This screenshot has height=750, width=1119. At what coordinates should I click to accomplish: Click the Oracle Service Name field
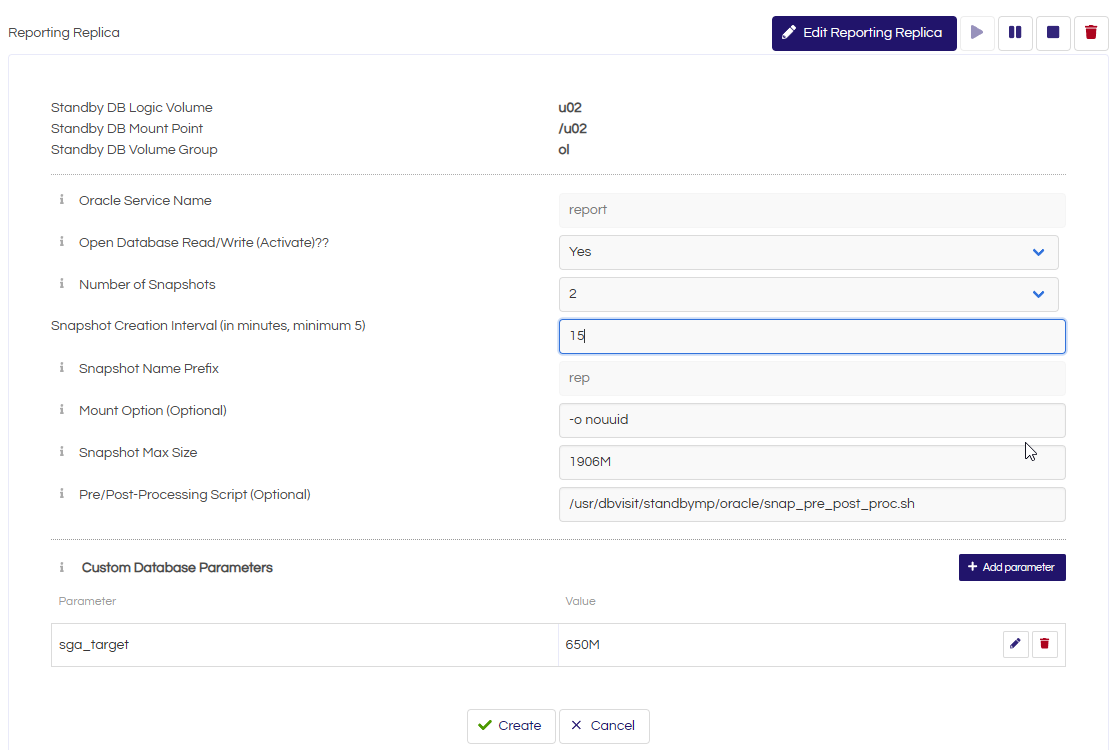(x=812, y=210)
